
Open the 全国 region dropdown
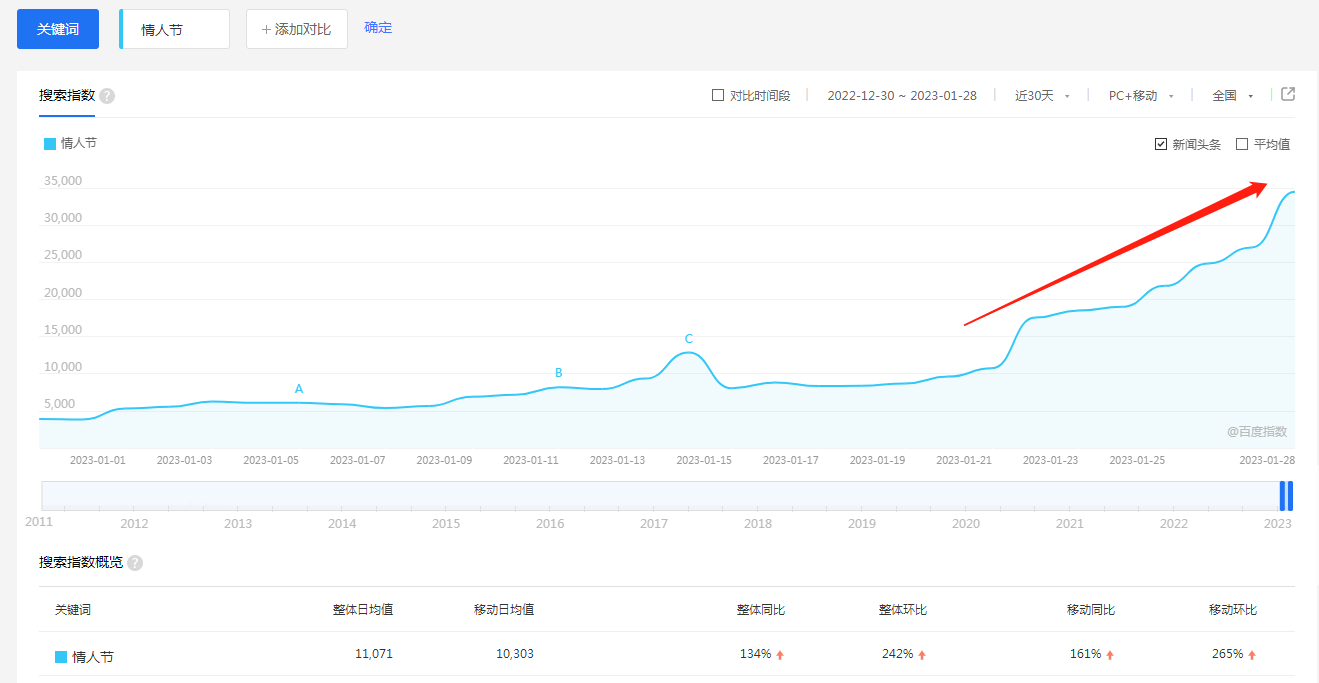click(1232, 96)
